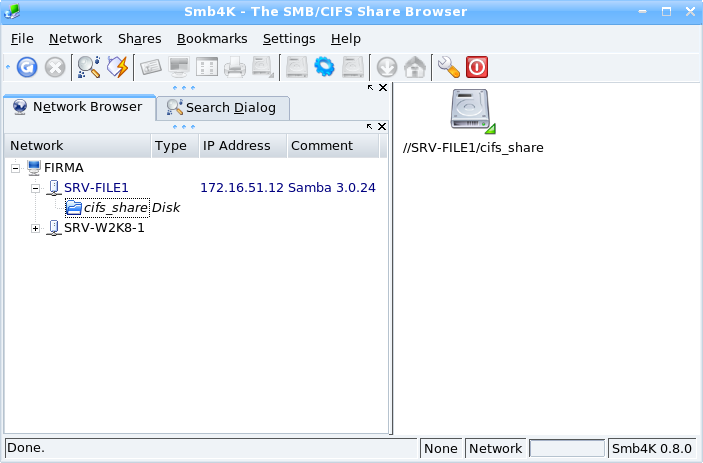The image size is (703, 463).
Task: Open configuration with the wrench icon
Action: click(x=448, y=67)
